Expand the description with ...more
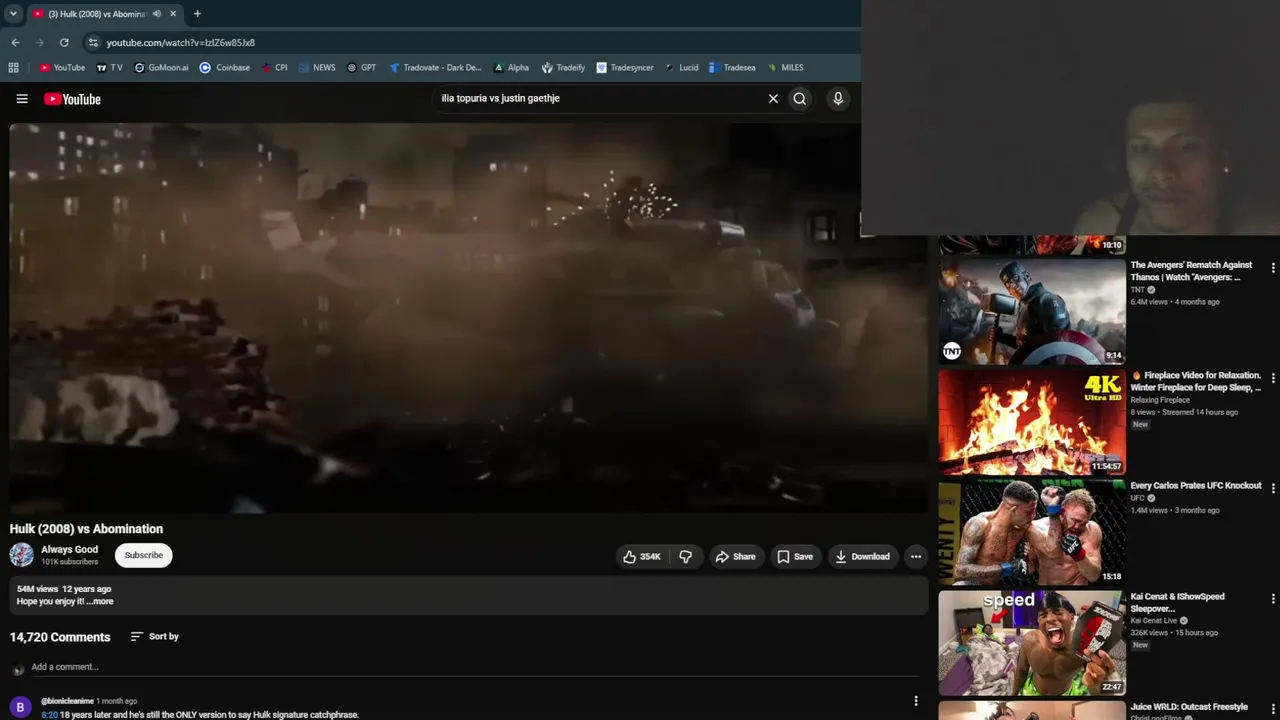Screen dimensions: 1280x720 (x=100, y=602)
